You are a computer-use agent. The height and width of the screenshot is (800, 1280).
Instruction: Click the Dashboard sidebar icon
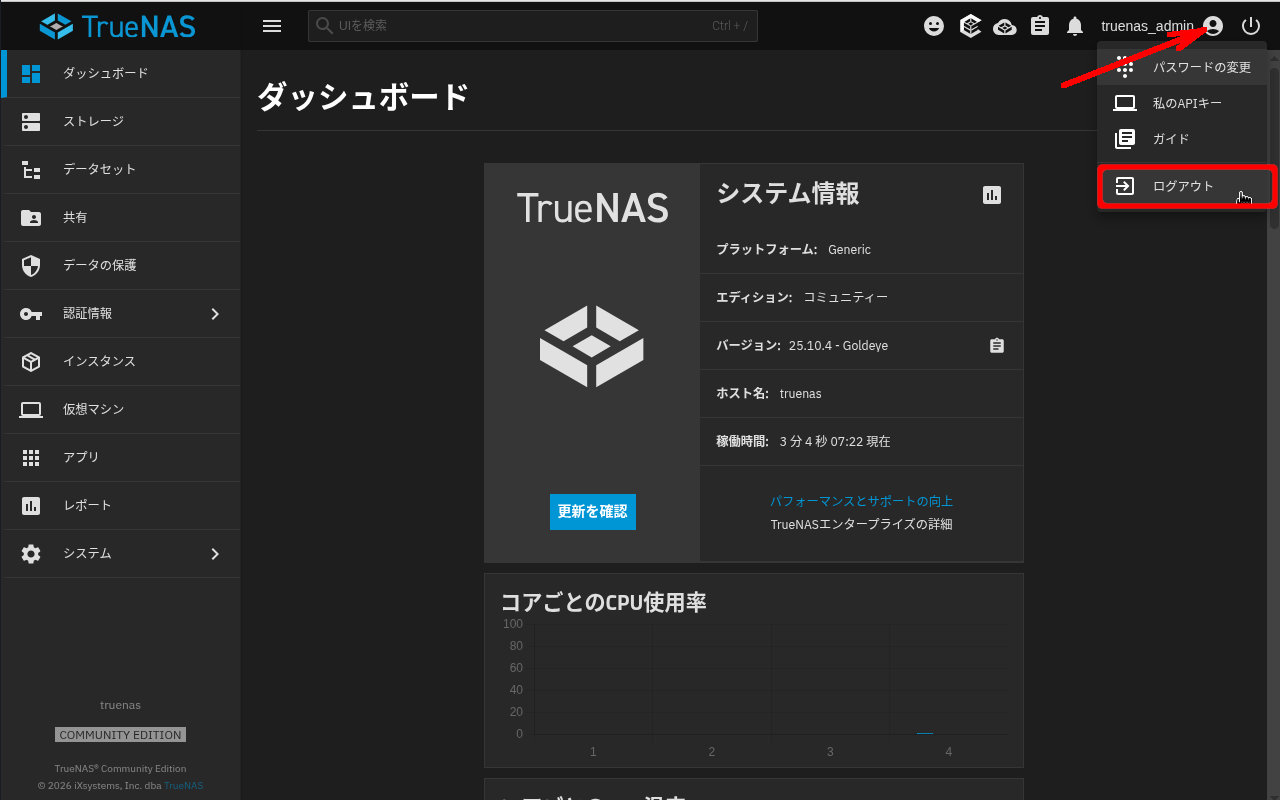tap(31, 73)
